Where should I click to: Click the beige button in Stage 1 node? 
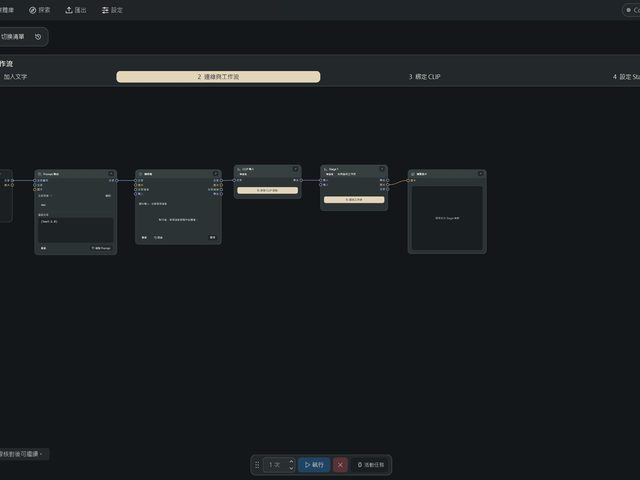[x=354, y=200]
